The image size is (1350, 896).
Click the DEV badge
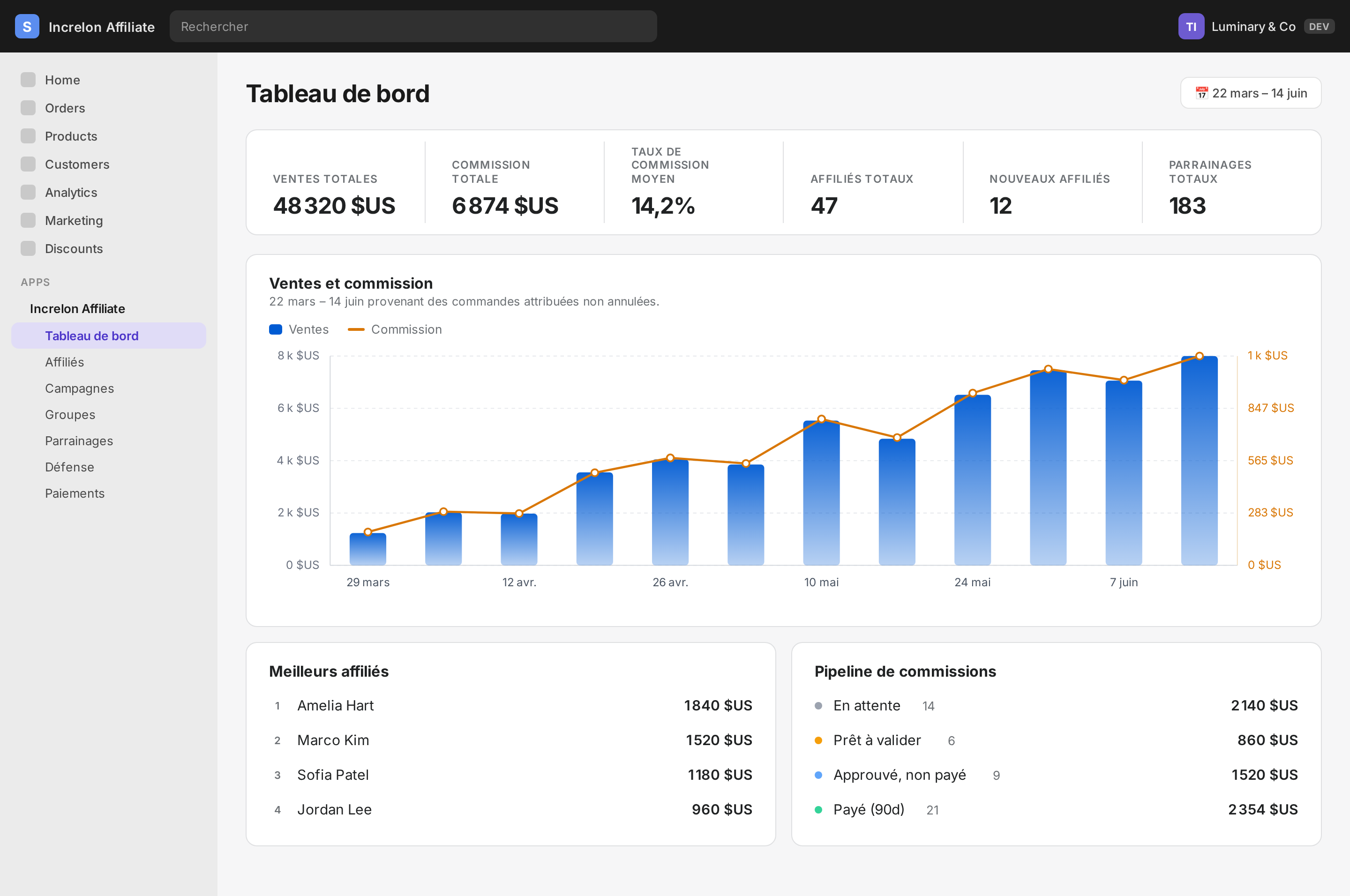pos(1319,26)
